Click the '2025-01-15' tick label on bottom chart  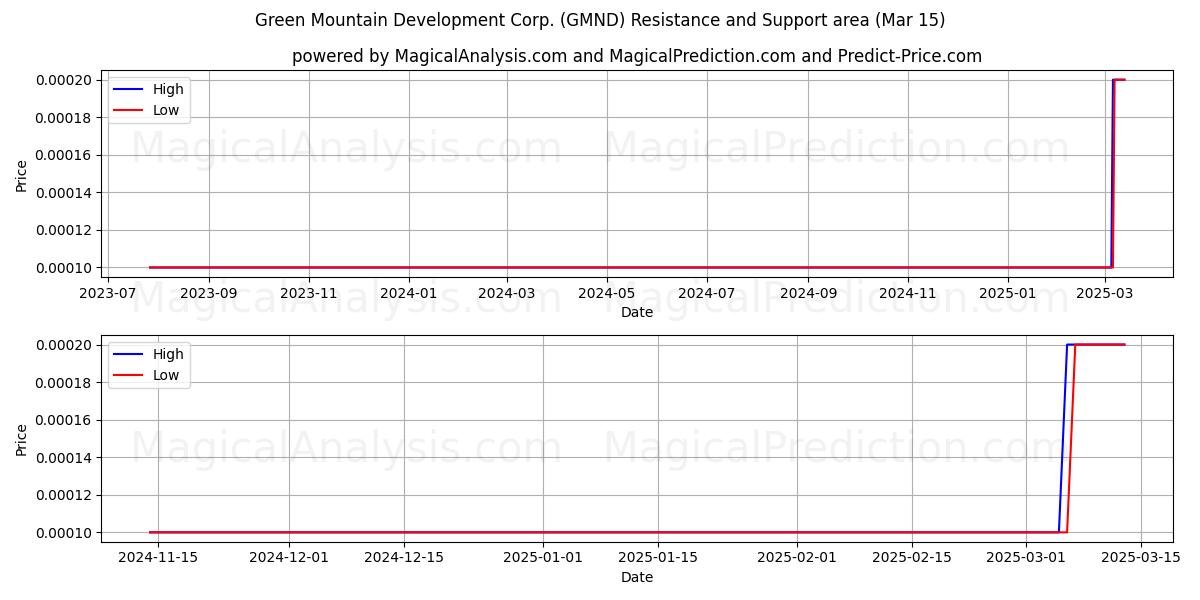(658, 560)
